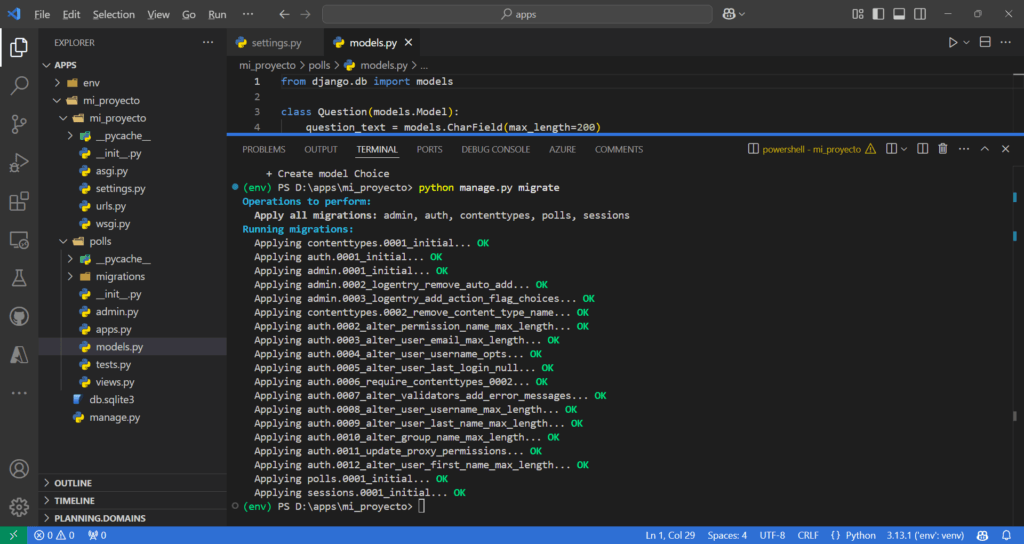This screenshot has width=1024, height=544.
Task: Change indentation via Spaces: 4
Action: coord(727,536)
